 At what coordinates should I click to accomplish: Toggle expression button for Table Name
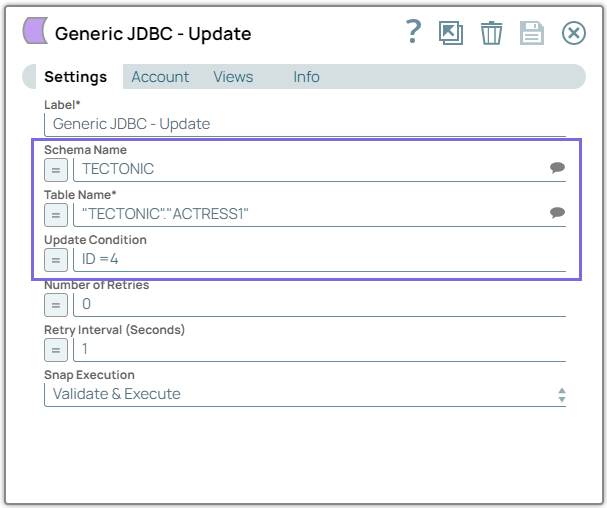click(56, 213)
